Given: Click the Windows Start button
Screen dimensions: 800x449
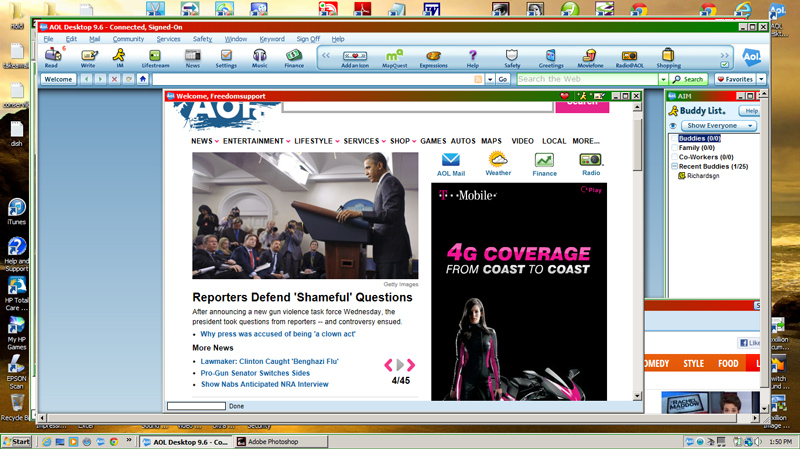Looking at the screenshot, I should click(x=17, y=442).
